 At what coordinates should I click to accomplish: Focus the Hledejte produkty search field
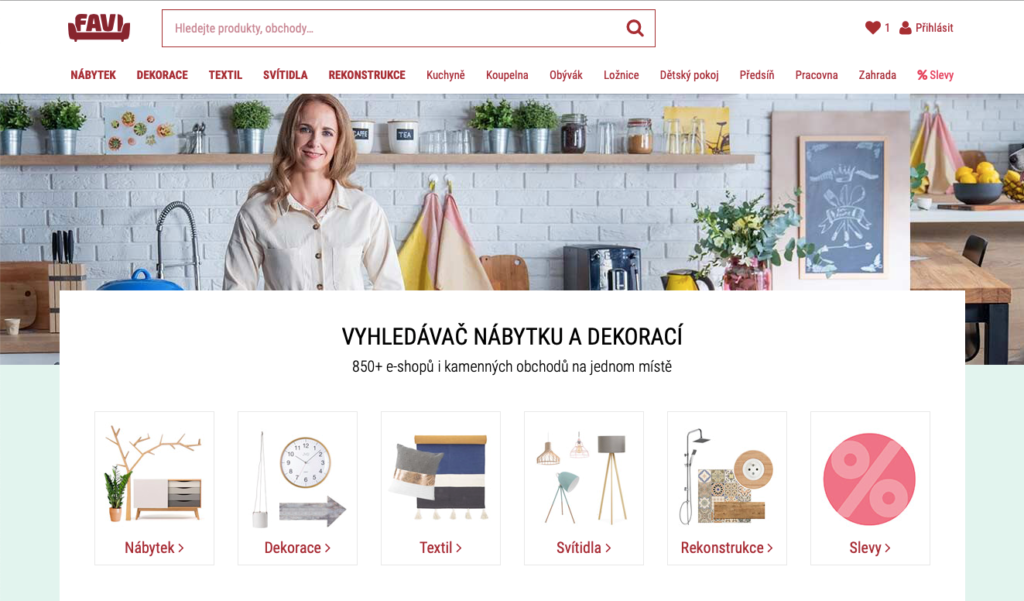pyautogui.click(x=396, y=28)
